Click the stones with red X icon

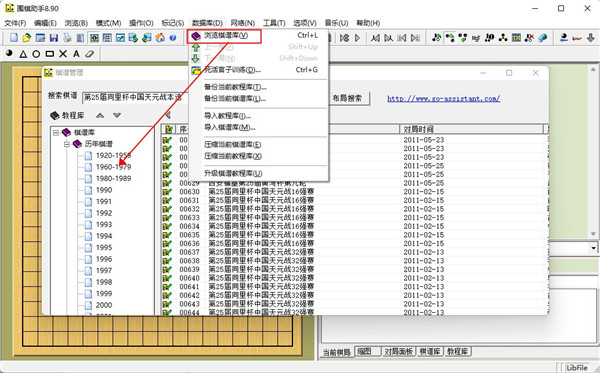(530, 37)
